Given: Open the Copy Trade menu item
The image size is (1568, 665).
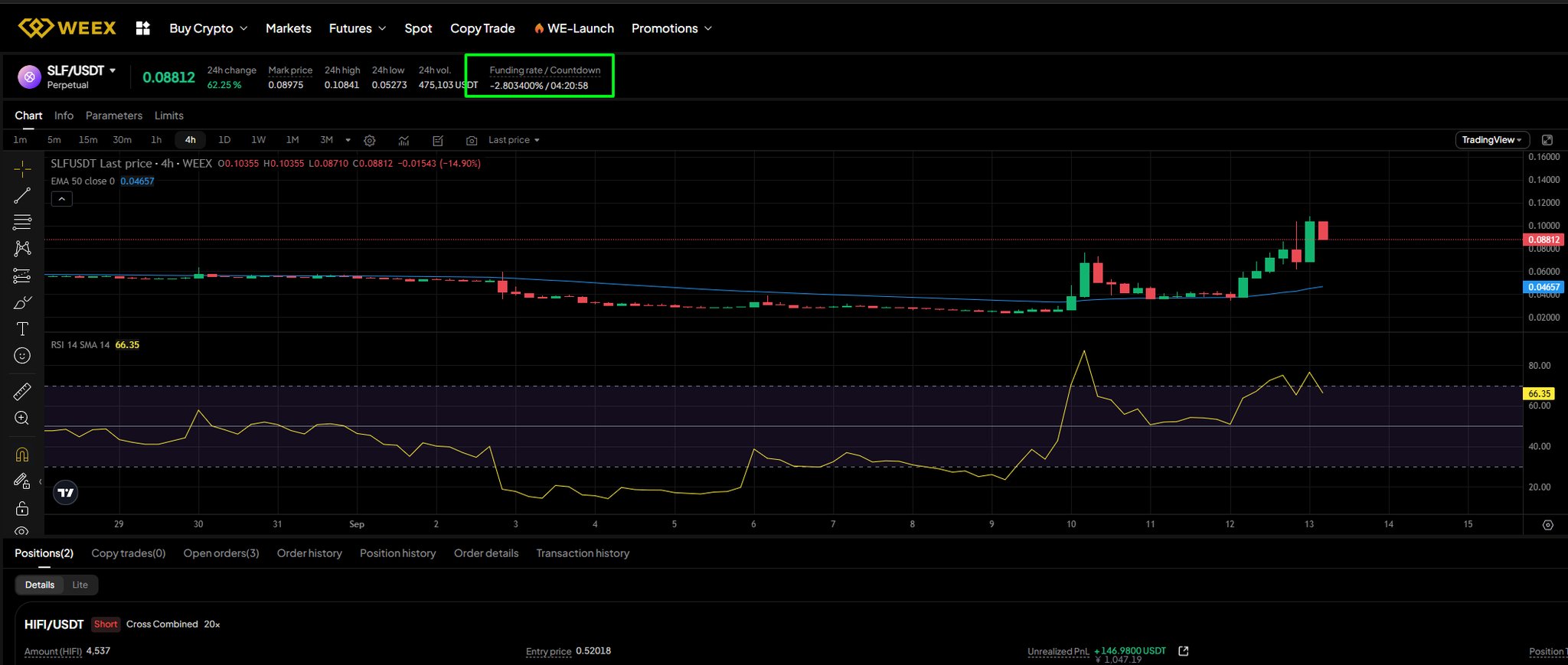Looking at the screenshot, I should point(482,28).
